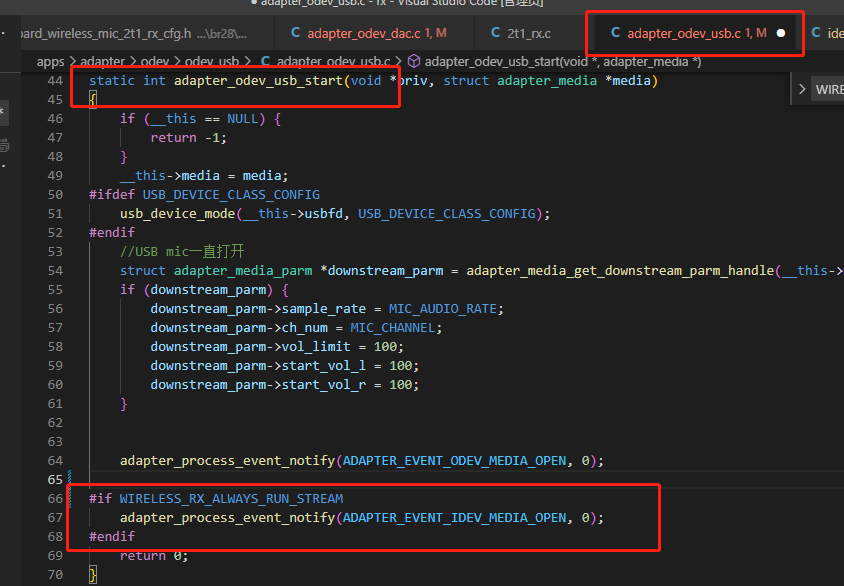Open partially visible tab at far right
This screenshot has height=586, width=844.
click(x=827, y=33)
